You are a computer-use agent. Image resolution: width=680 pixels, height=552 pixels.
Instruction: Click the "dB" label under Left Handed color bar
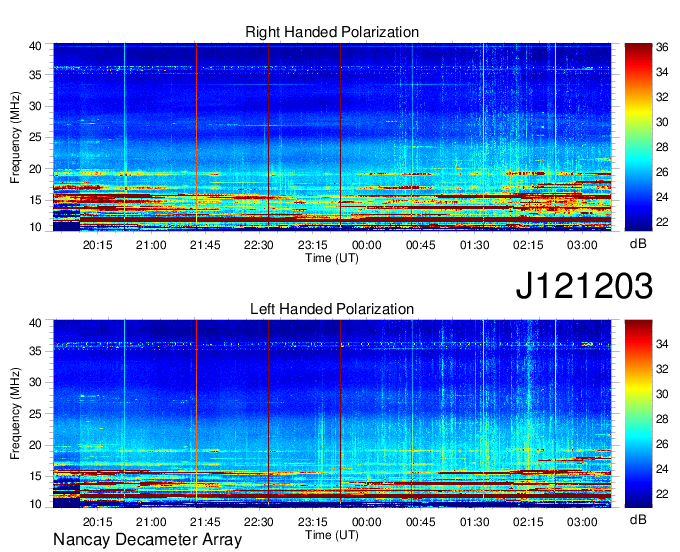click(x=638, y=519)
